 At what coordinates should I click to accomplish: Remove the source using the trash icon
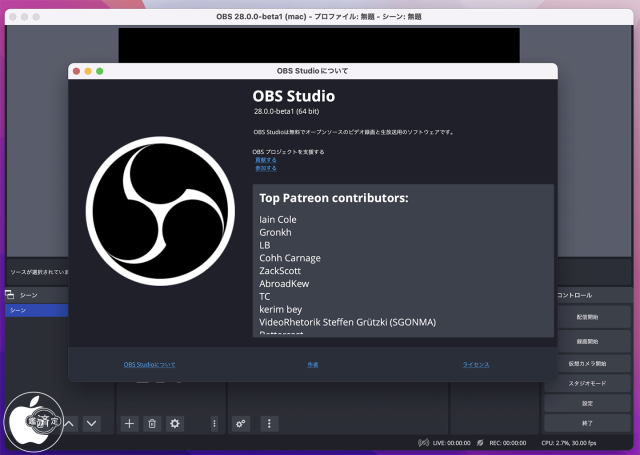click(x=152, y=424)
